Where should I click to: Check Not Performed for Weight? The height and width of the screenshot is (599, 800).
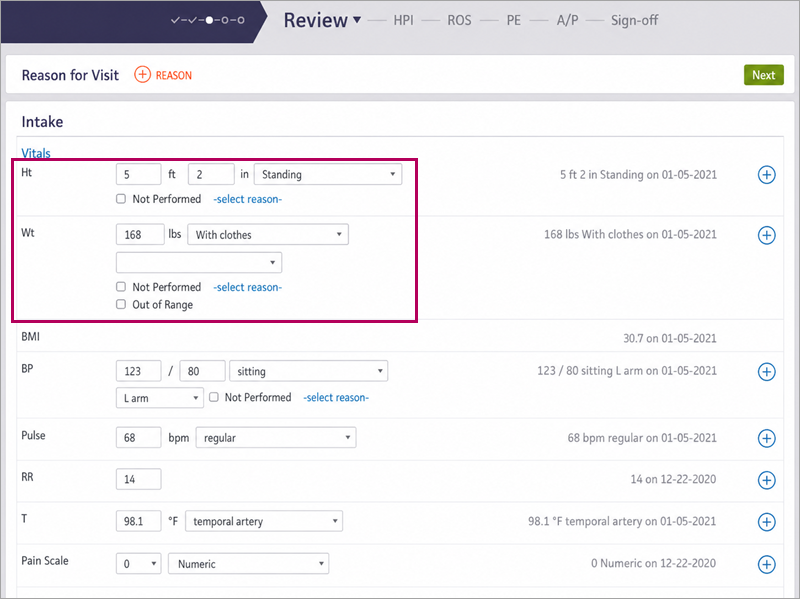pyautogui.click(x=121, y=287)
